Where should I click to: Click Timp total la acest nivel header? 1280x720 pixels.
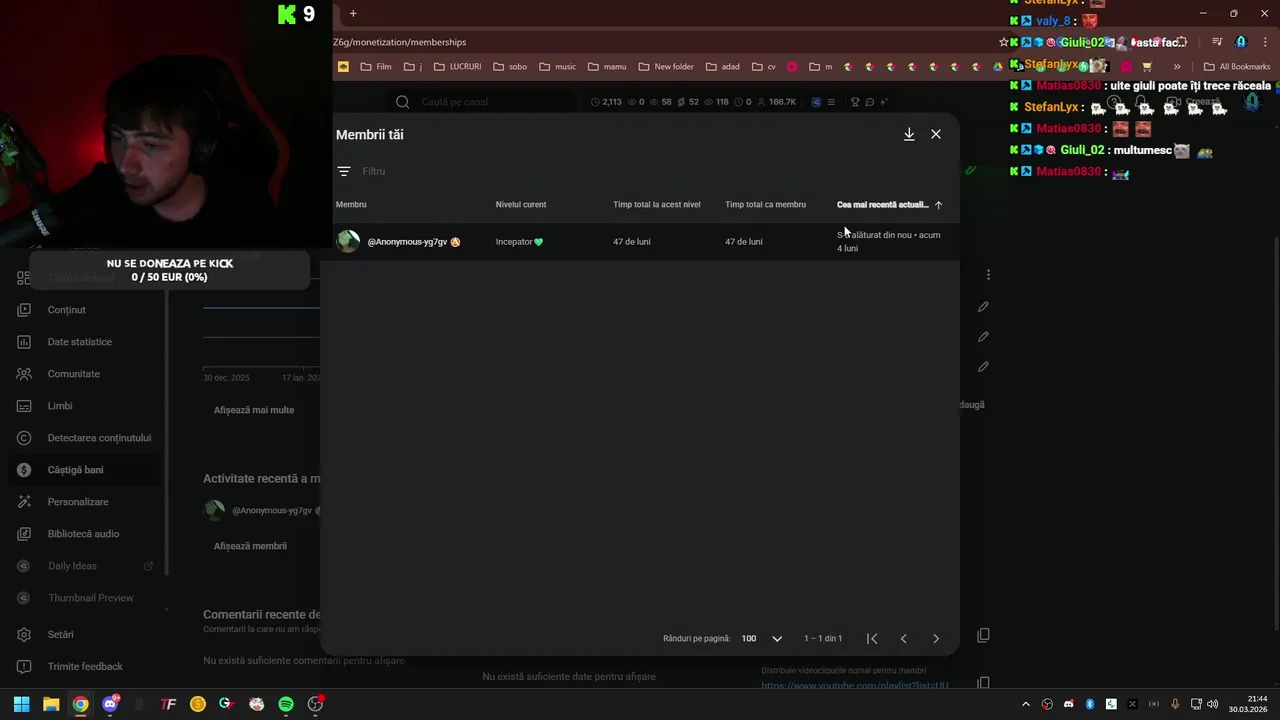pyautogui.click(x=657, y=205)
